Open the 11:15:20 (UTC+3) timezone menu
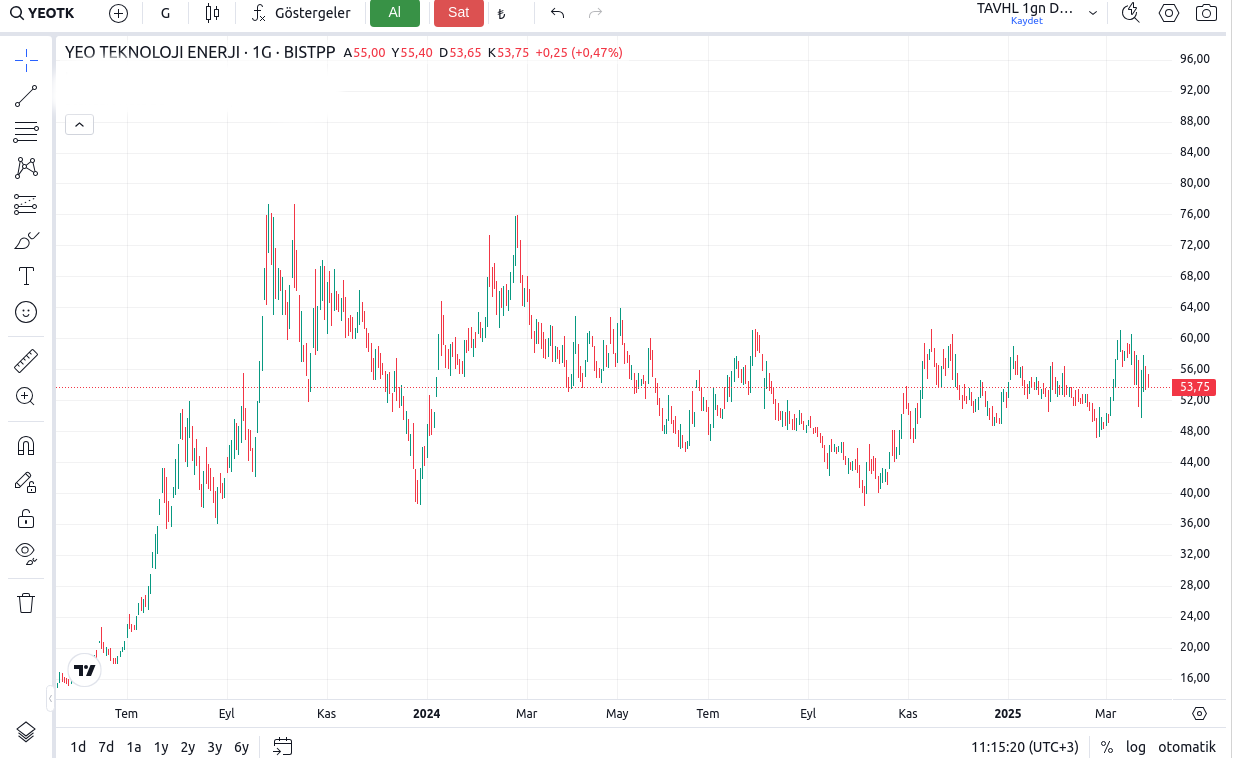Viewport: 1236px width, 758px height. (1025, 747)
